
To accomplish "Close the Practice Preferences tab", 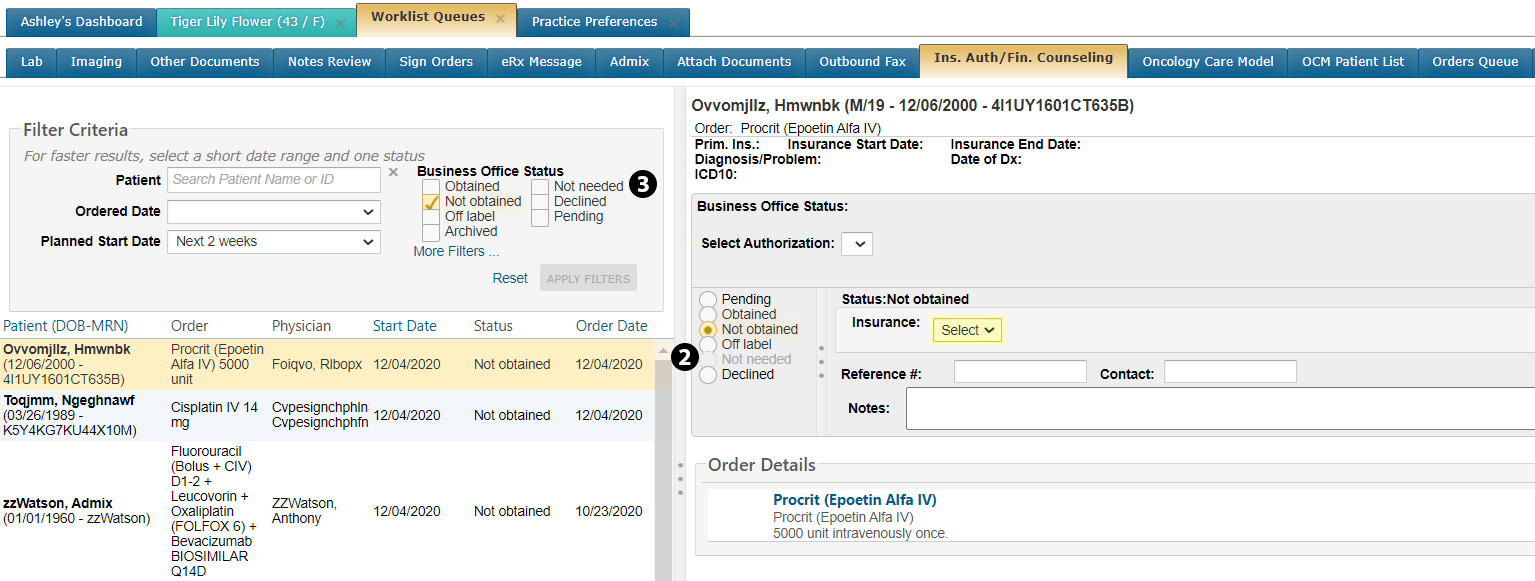I will coord(673,22).
